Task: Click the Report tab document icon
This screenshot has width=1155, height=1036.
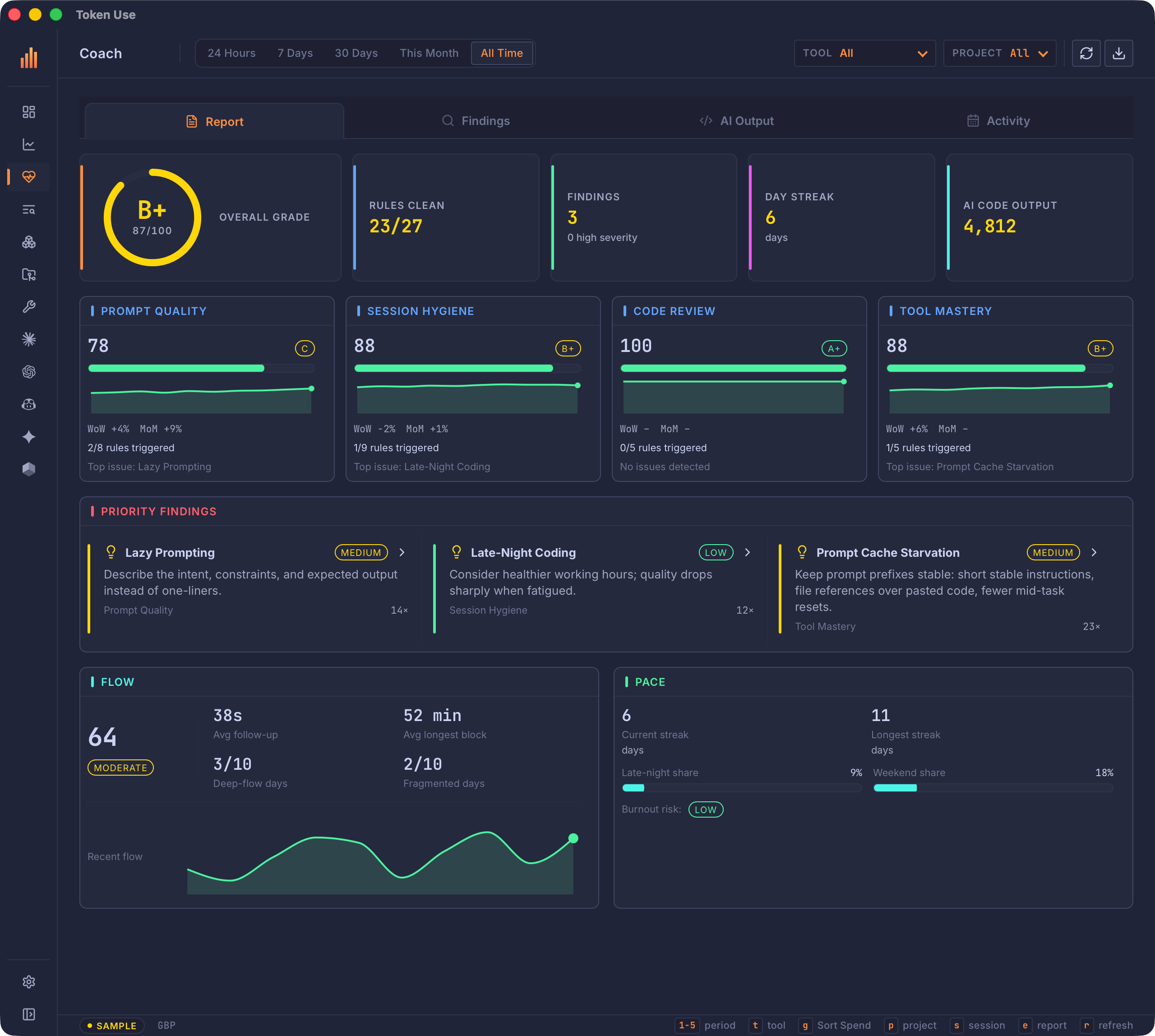Action: pyautogui.click(x=192, y=122)
